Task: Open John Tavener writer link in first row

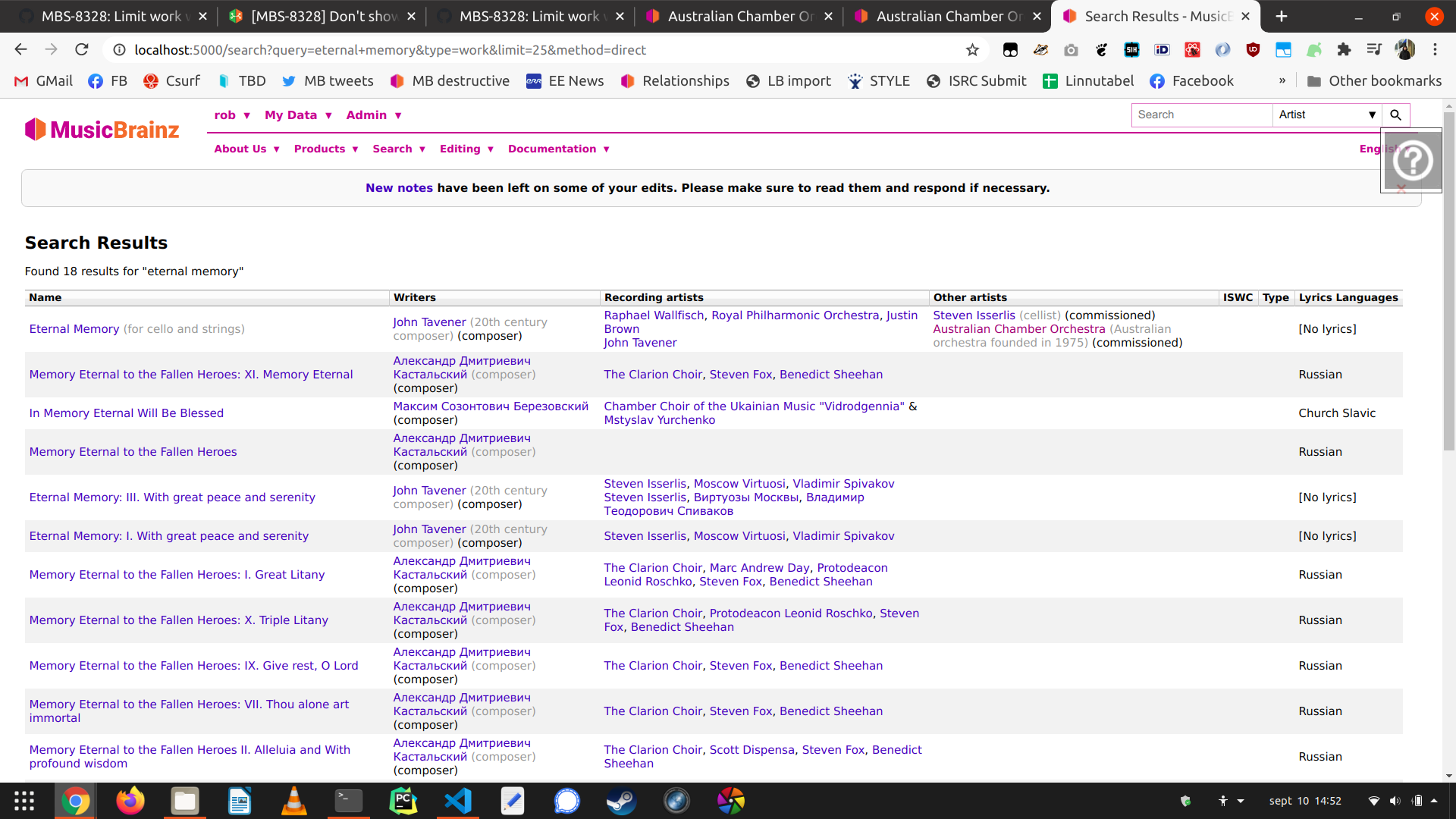Action: 429,322
